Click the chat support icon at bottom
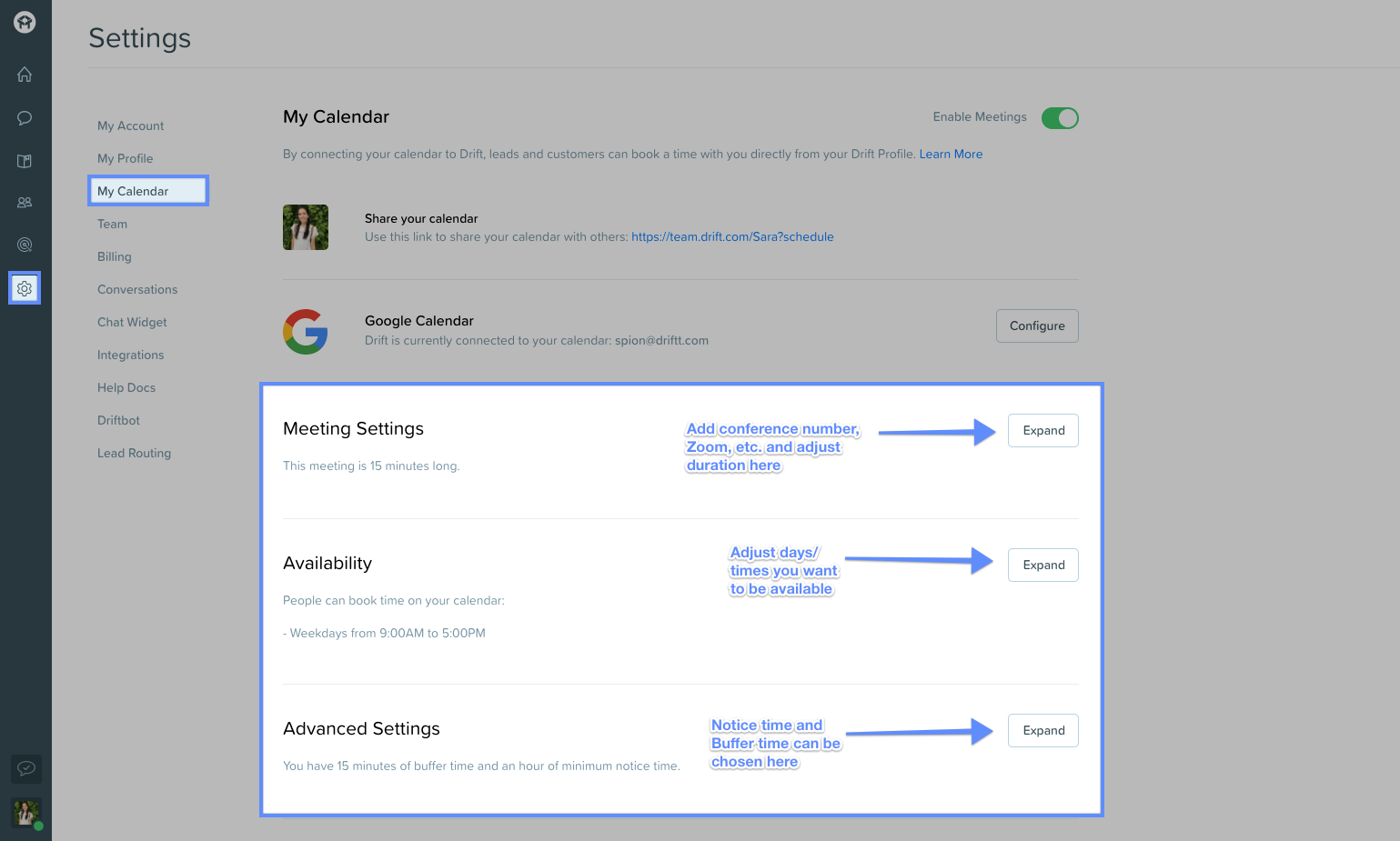Screen dimensions: 1400x841 (x=25, y=768)
